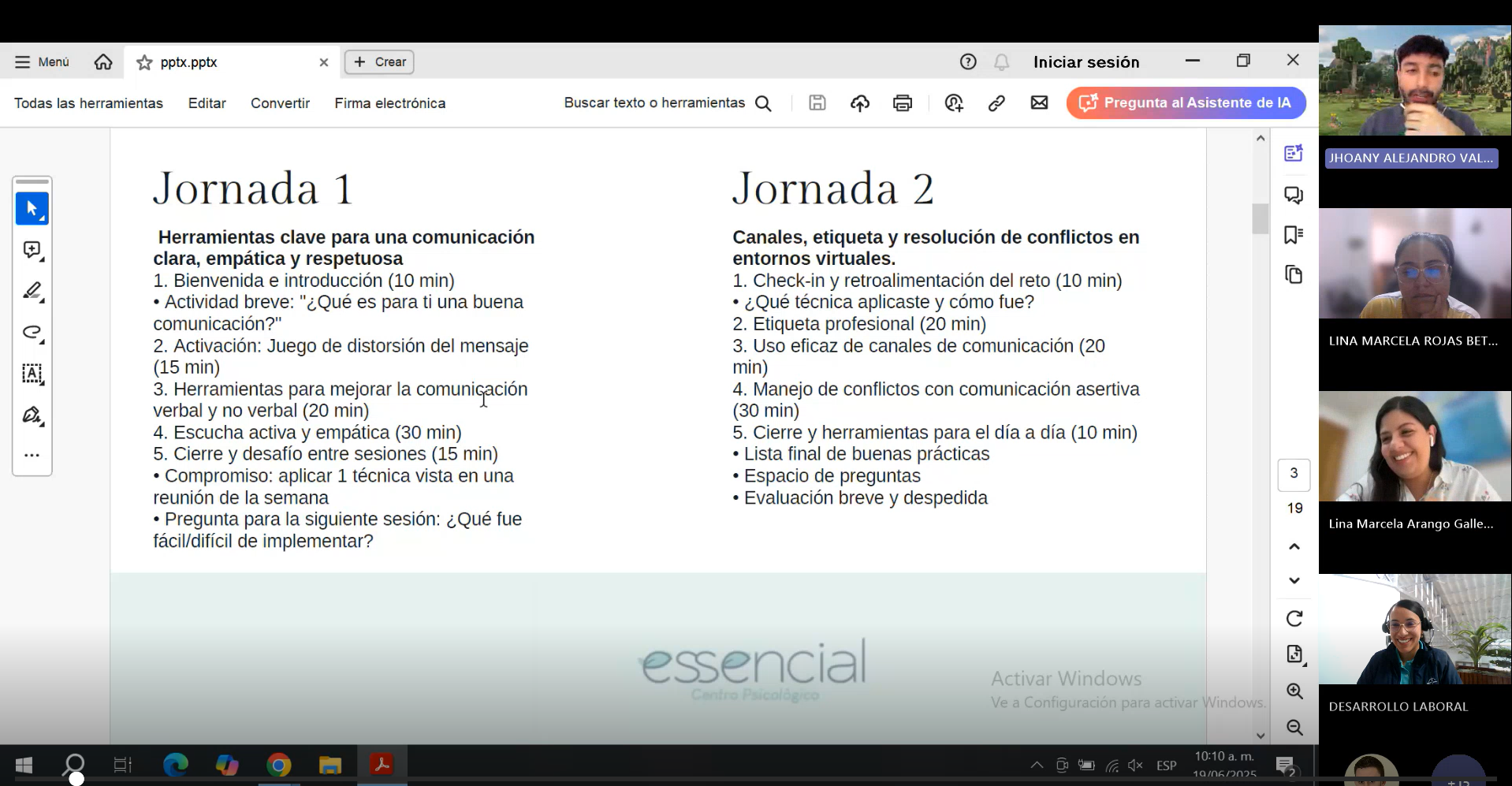1512x786 pixels.
Task: Select the text box selection tool
Action: click(x=32, y=374)
